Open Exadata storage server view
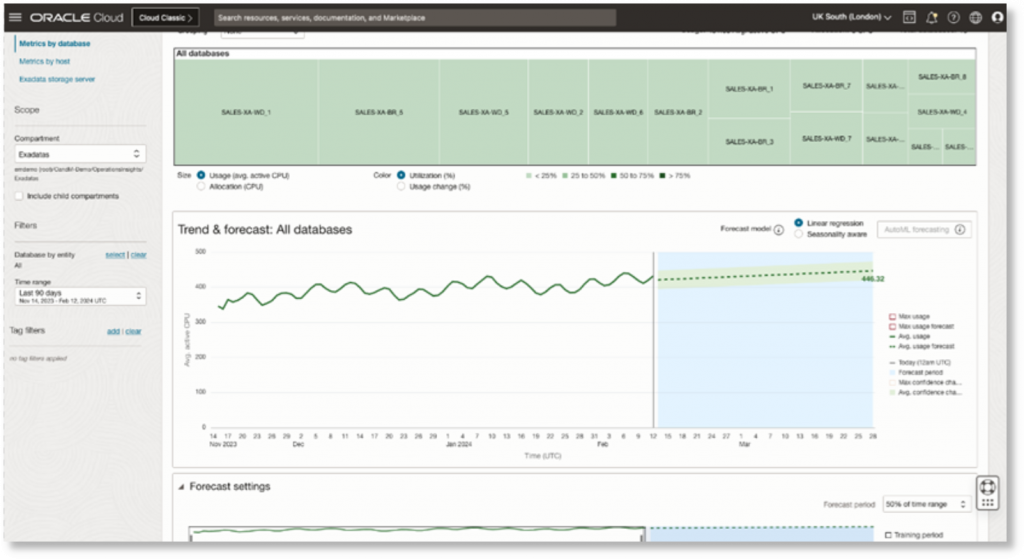This screenshot has width=1024, height=559. coord(57,78)
